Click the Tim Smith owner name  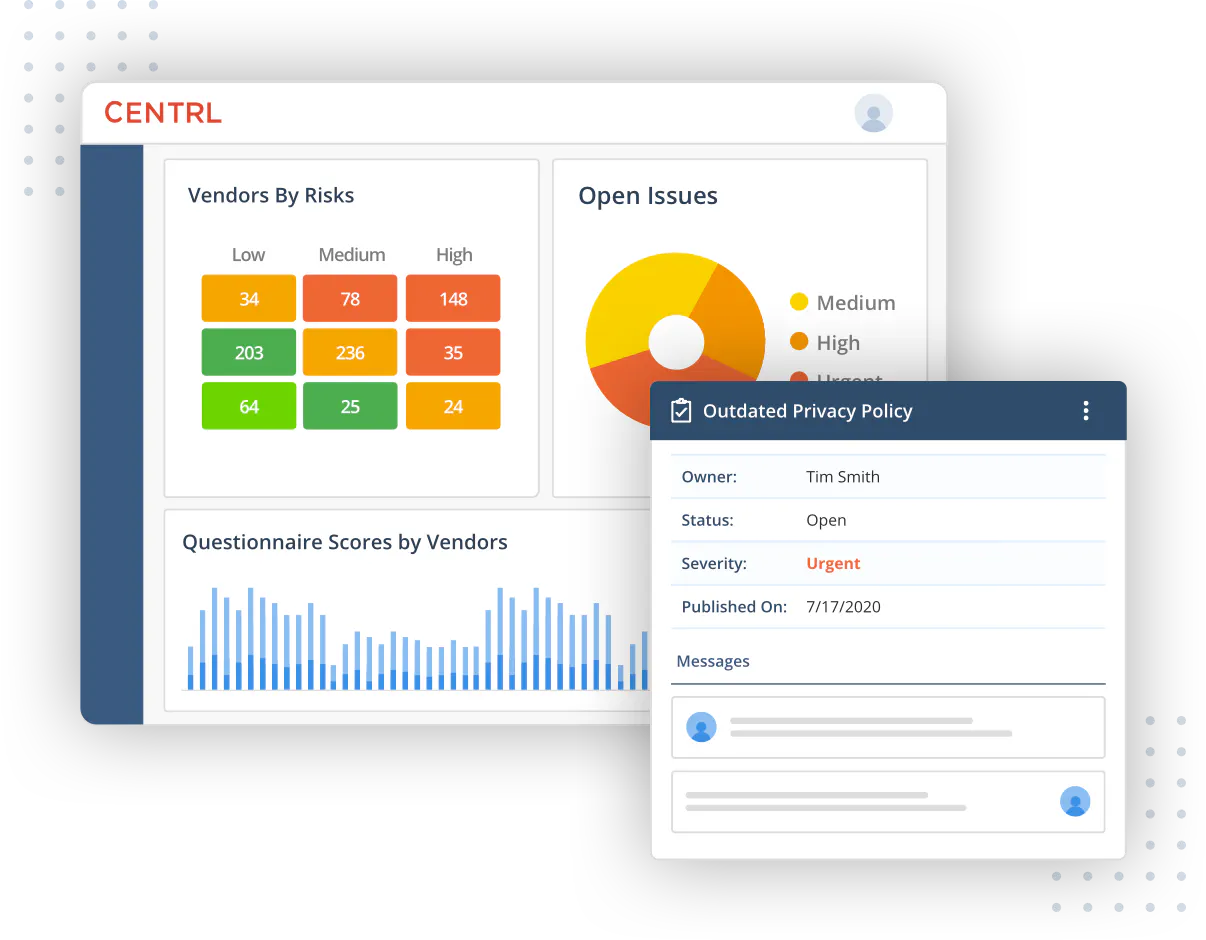tap(843, 477)
